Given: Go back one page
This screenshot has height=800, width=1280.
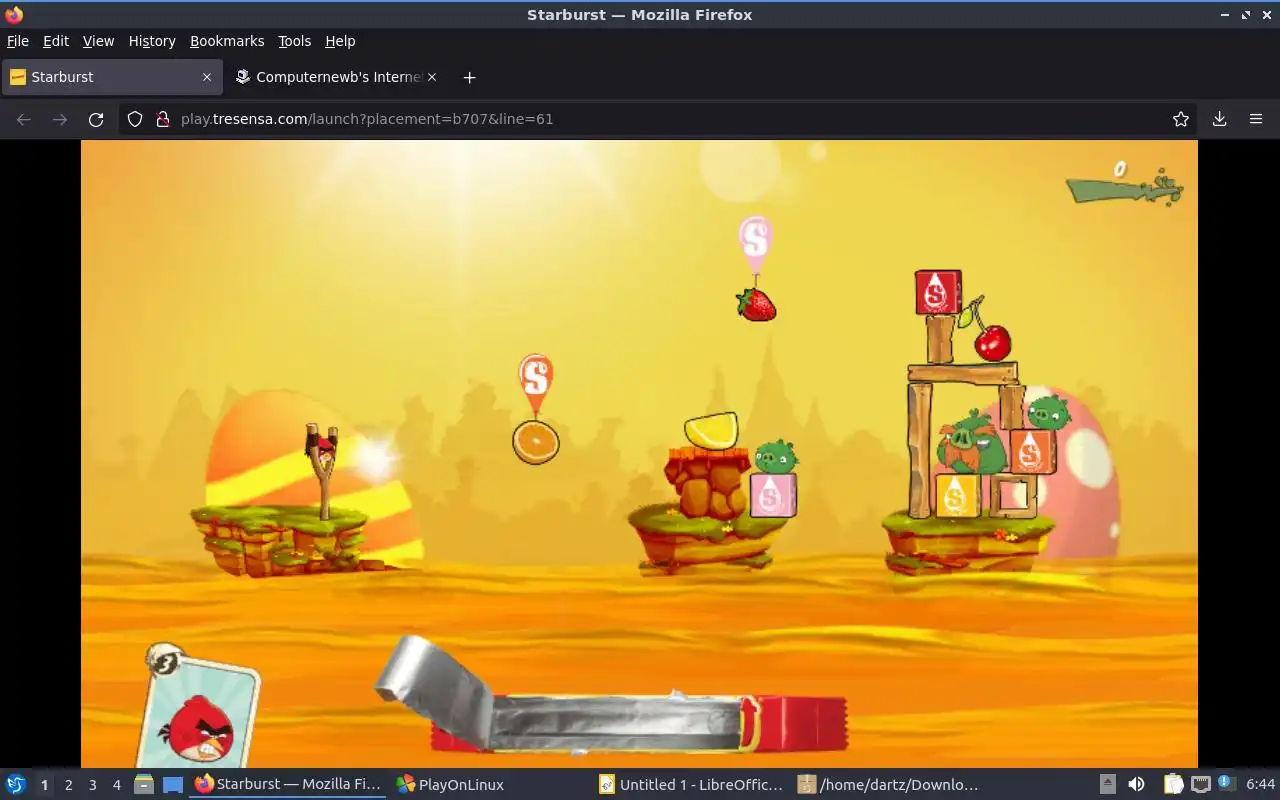Looking at the screenshot, I should [24, 119].
